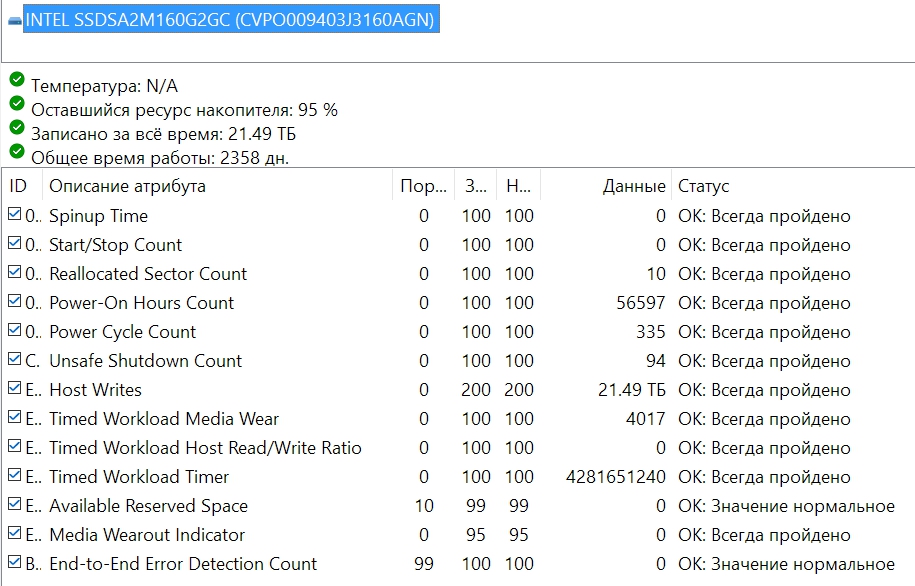
Task: Uncheck the Spinup Time attribute checkbox
Action: click(15, 214)
